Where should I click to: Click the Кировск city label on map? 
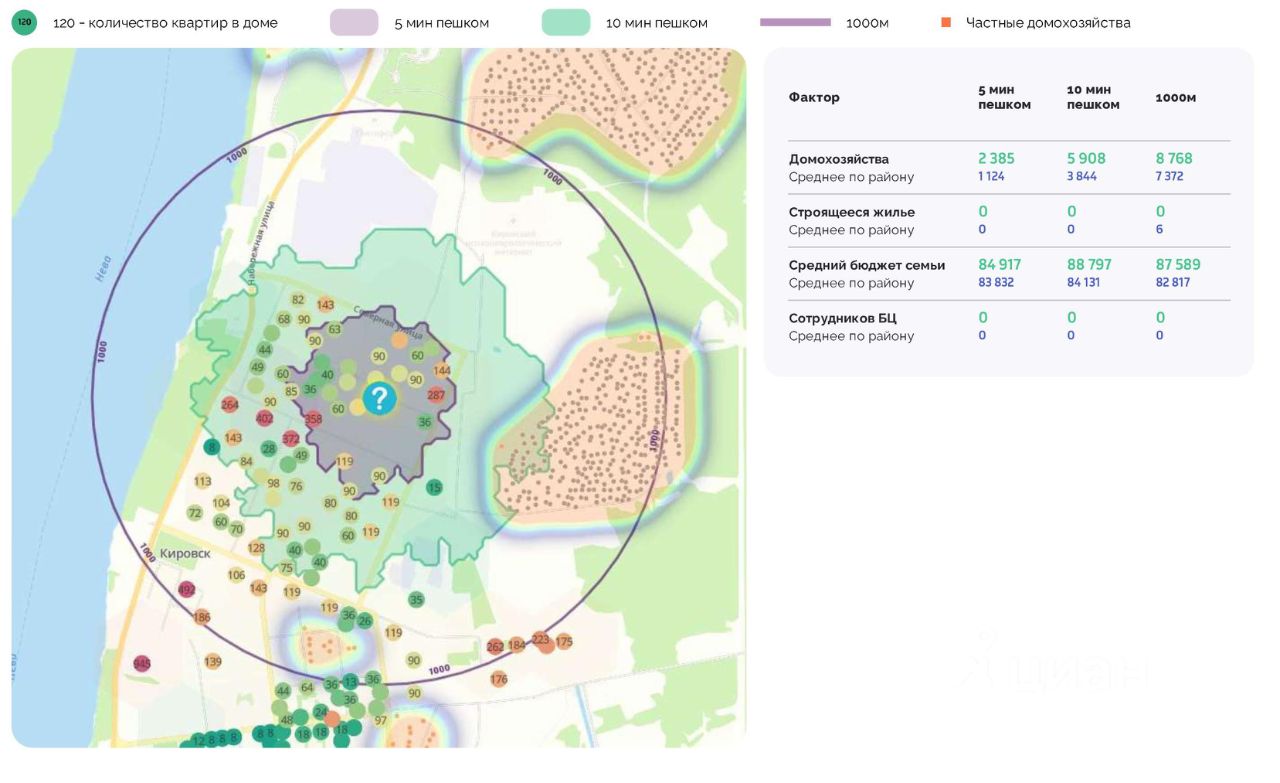(184, 553)
